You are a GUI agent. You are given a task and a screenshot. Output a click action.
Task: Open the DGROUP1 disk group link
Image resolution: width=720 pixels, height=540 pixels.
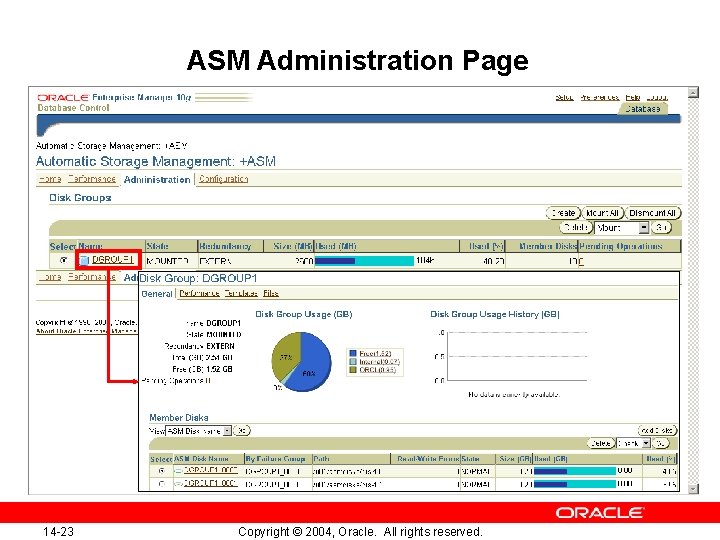tap(112, 259)
